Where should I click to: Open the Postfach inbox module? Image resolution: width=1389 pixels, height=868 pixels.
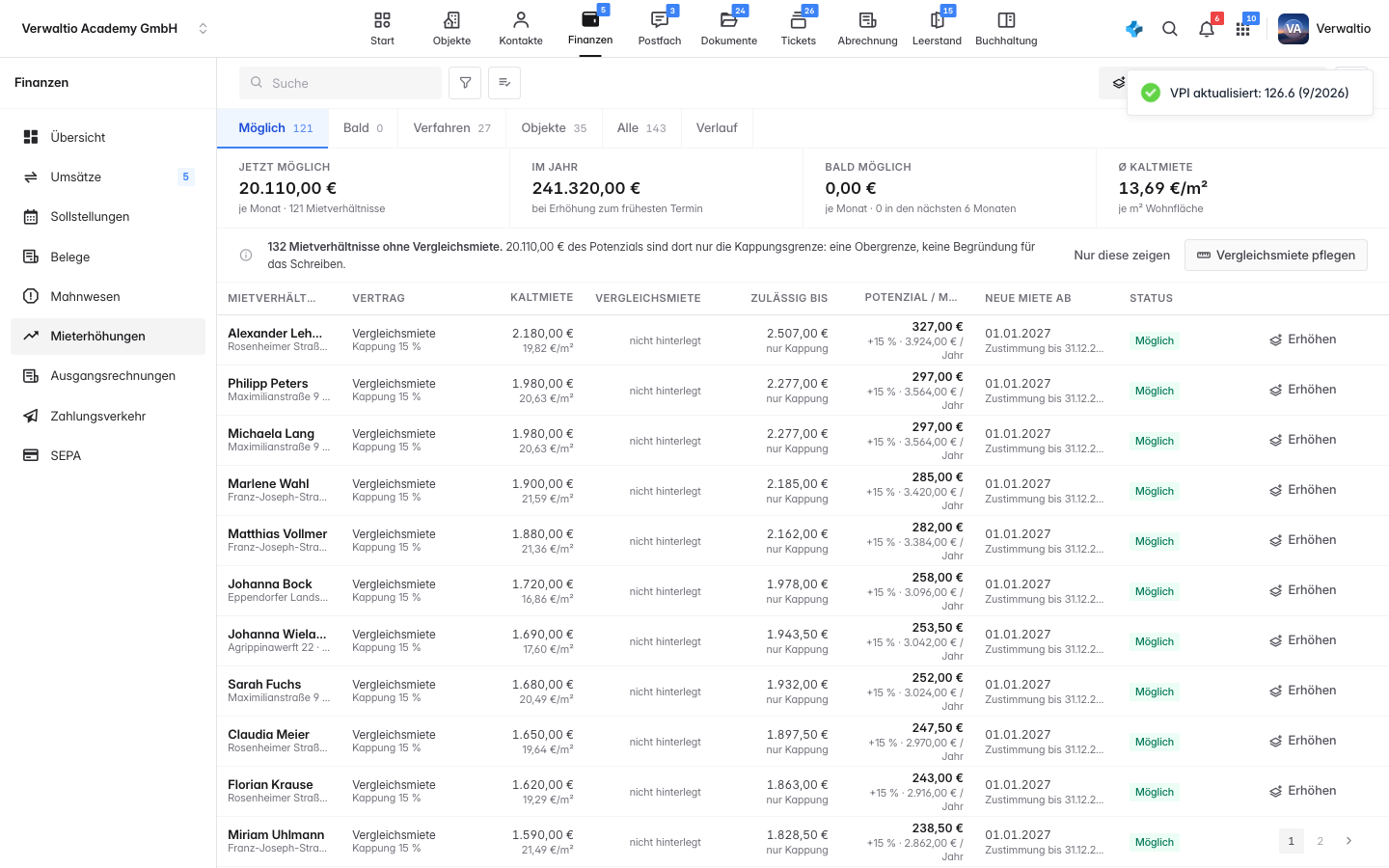point(660,29)
